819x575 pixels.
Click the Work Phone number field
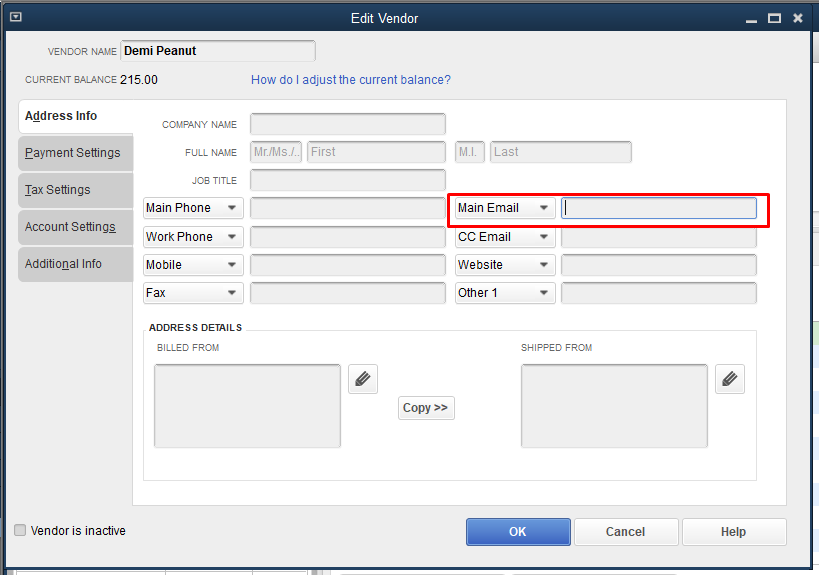tap(348, 237)
